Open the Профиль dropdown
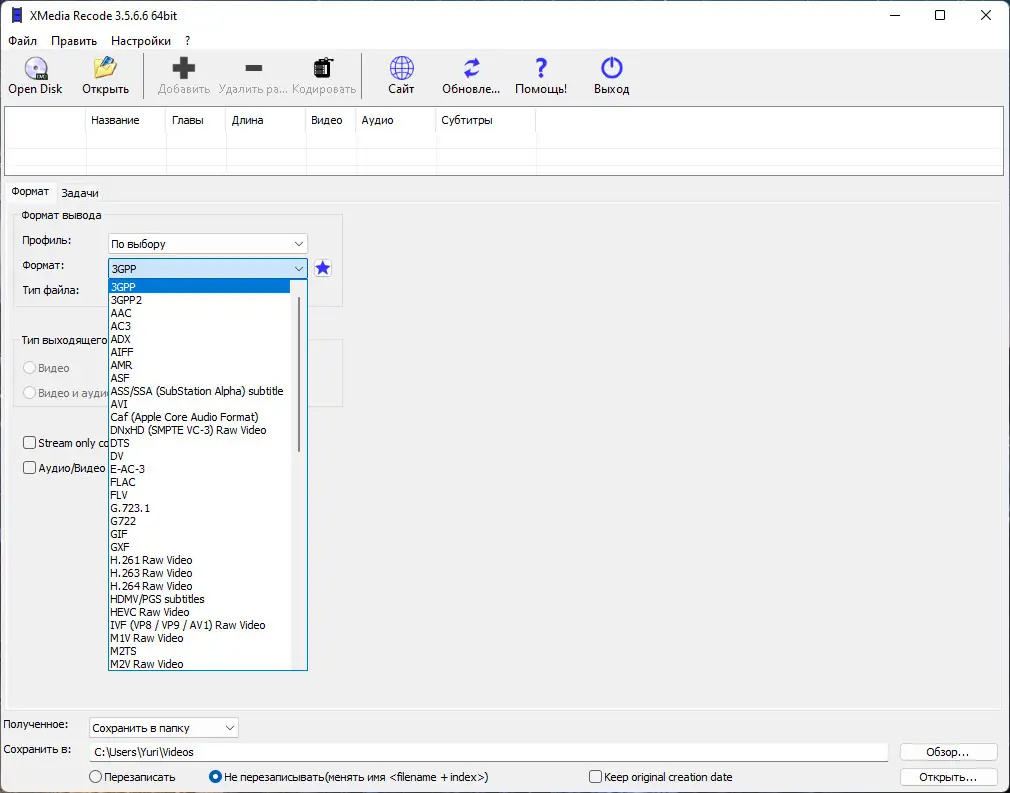The width and height of the screenshot is (1010, 793). (207, 244)
